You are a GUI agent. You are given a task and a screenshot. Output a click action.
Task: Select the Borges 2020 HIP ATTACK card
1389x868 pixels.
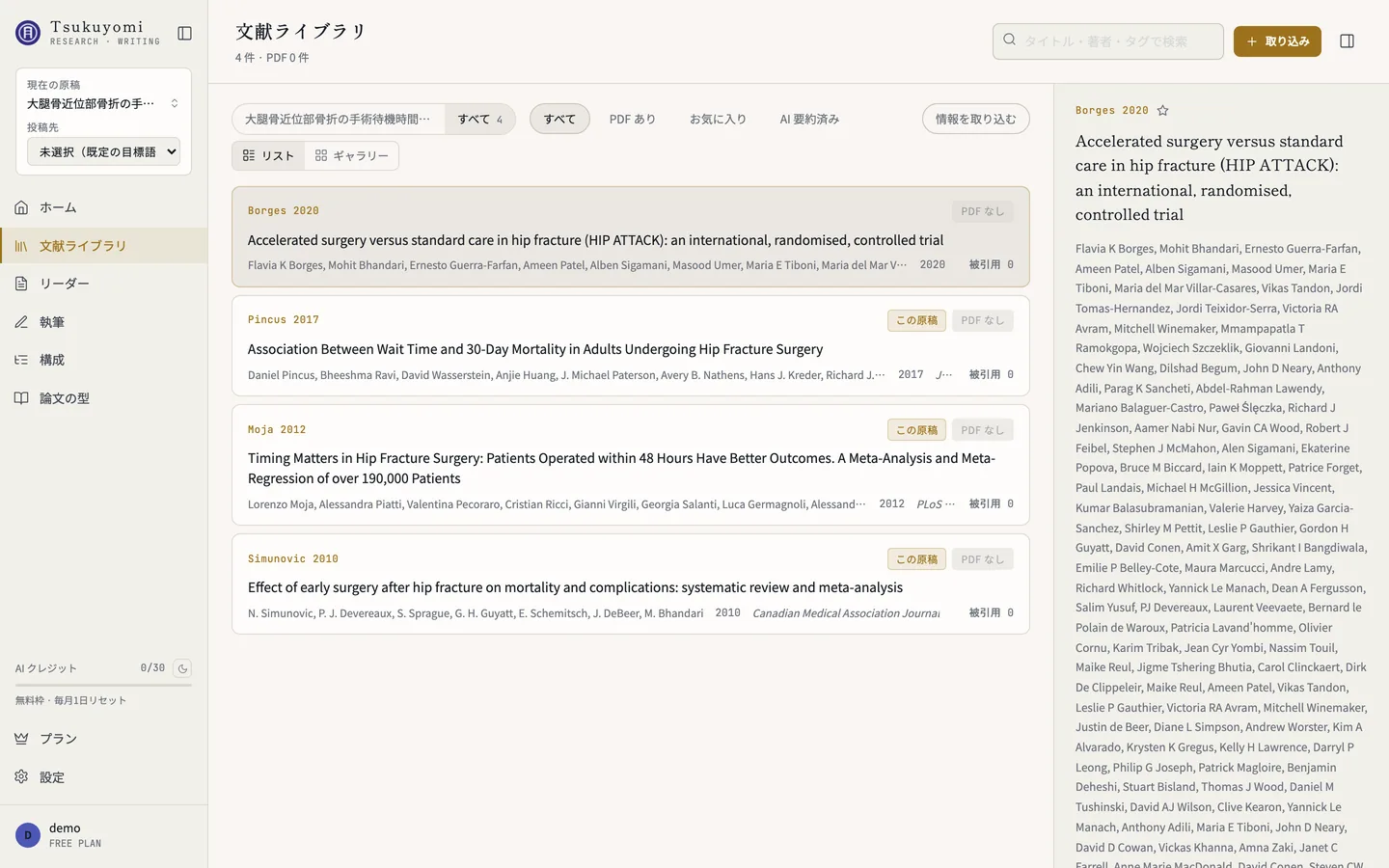pos(631,236)
